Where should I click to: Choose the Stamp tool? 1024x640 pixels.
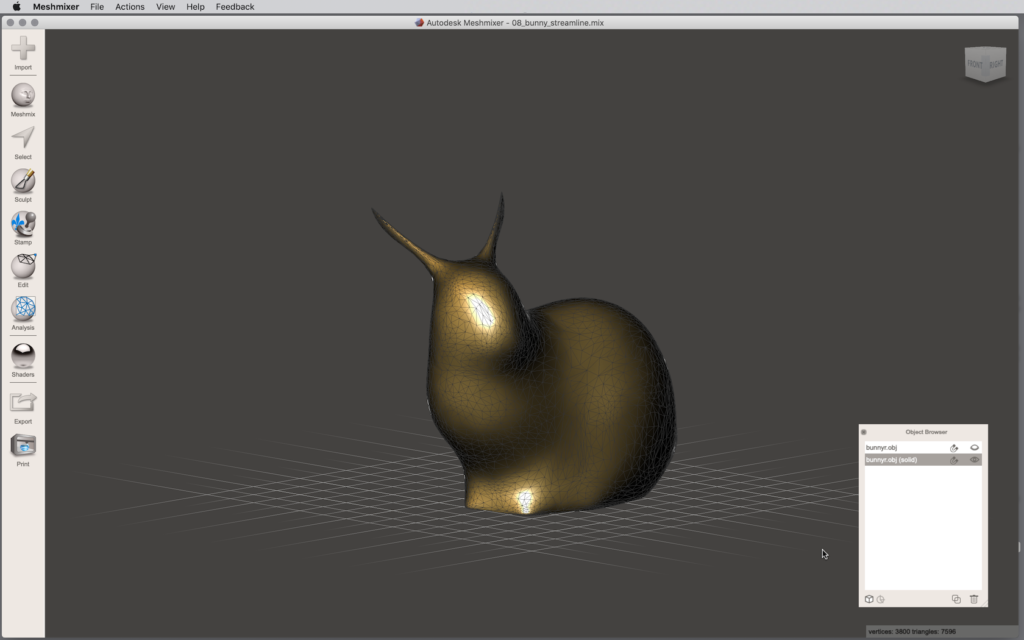pyautogui.click(x=22, y=223)
